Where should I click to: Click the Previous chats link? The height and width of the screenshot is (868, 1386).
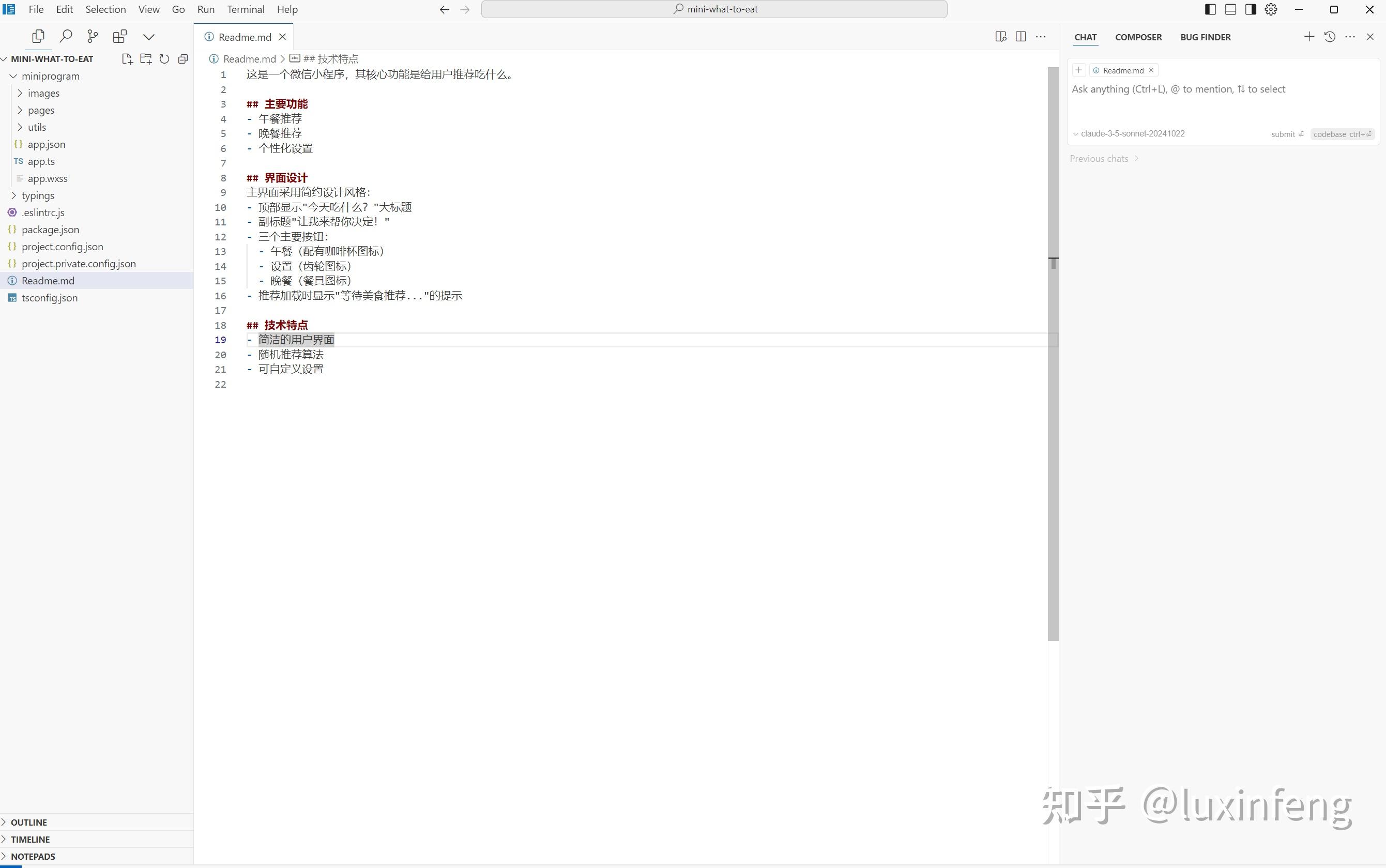click(x=1099, y=158)
